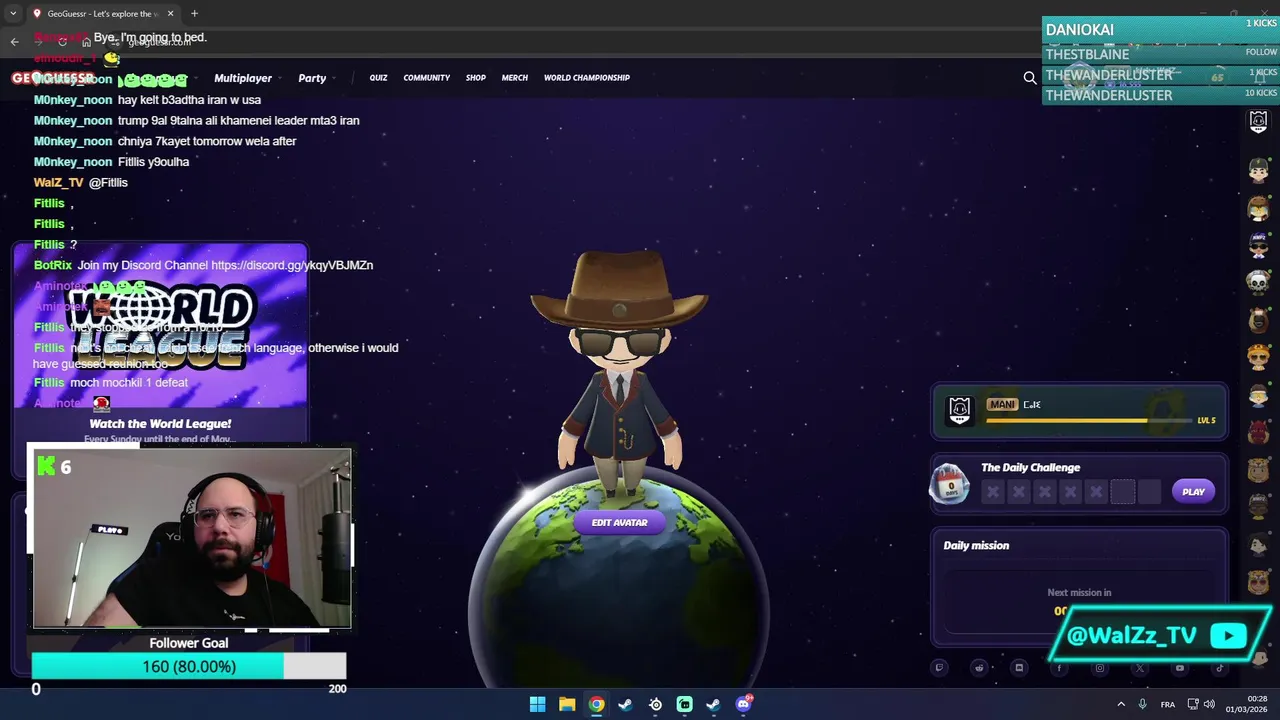Click the MANI name badge

[x=1002, y=404]
